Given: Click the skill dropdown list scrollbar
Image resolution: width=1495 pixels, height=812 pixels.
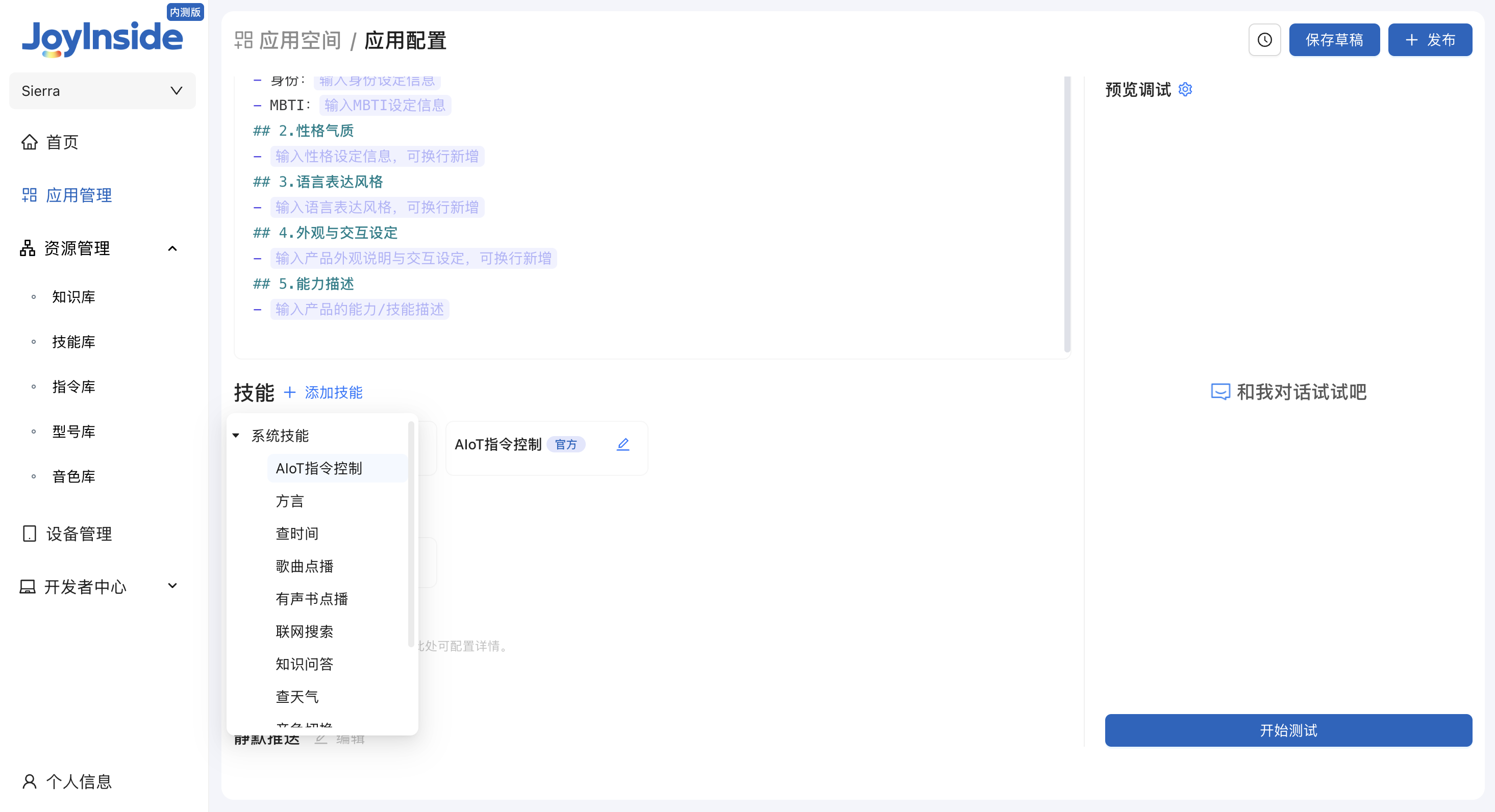Looking at the screenshot, I should pos(411,534).
